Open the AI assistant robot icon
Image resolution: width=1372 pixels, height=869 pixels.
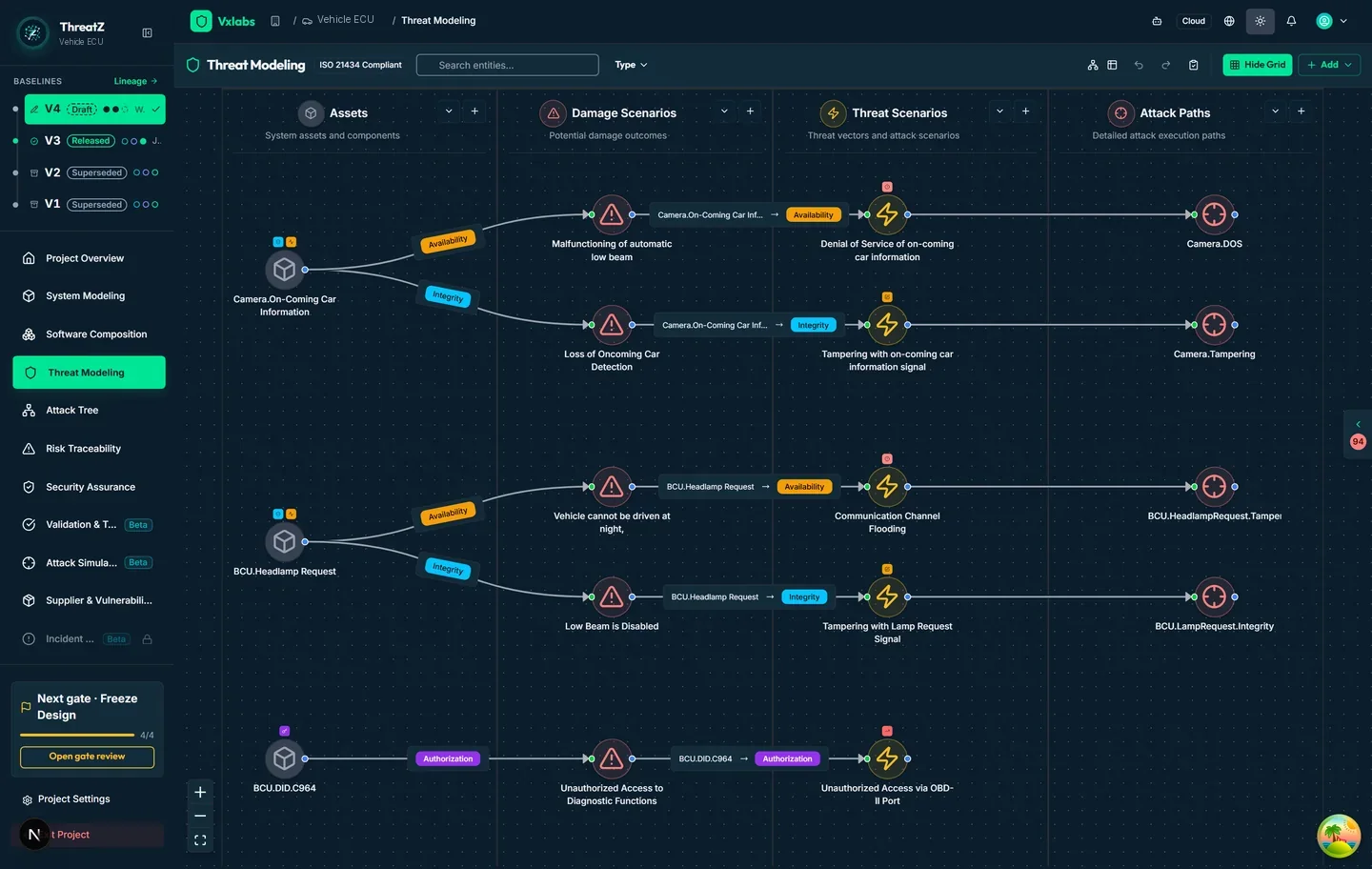coord(1157,21)
